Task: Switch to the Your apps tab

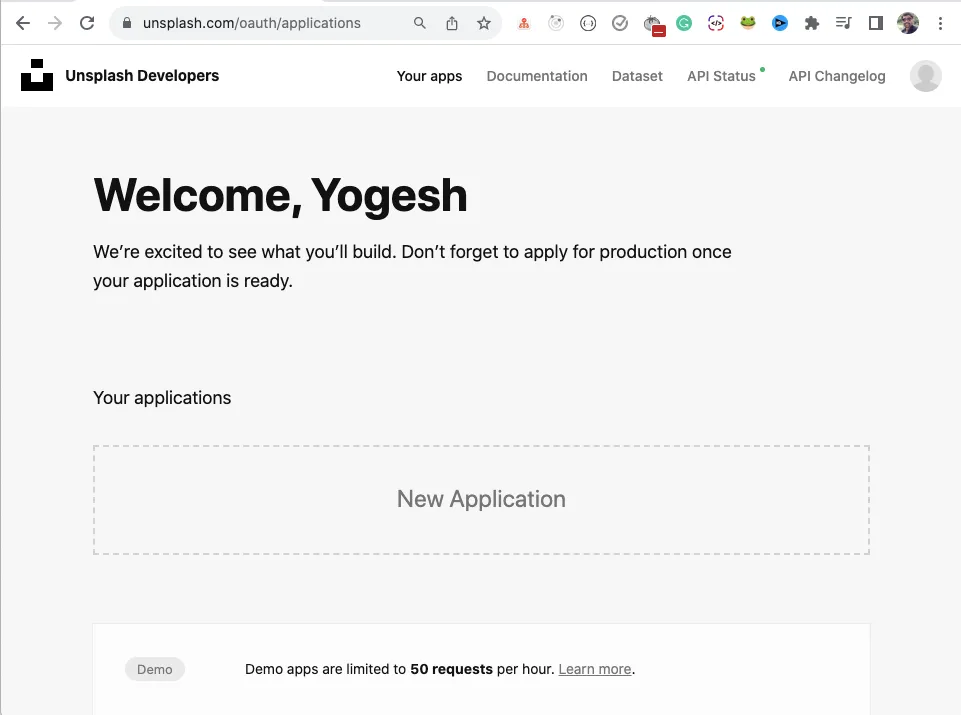Action: coord(429,76)
